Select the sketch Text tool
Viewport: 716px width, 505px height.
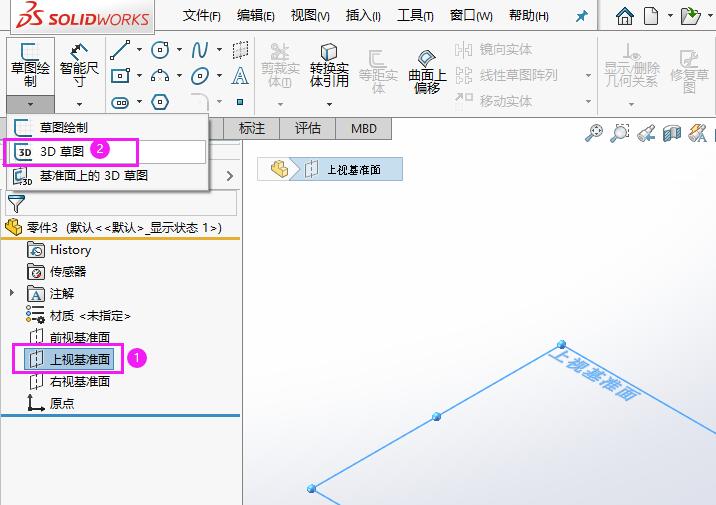(240, 76)
